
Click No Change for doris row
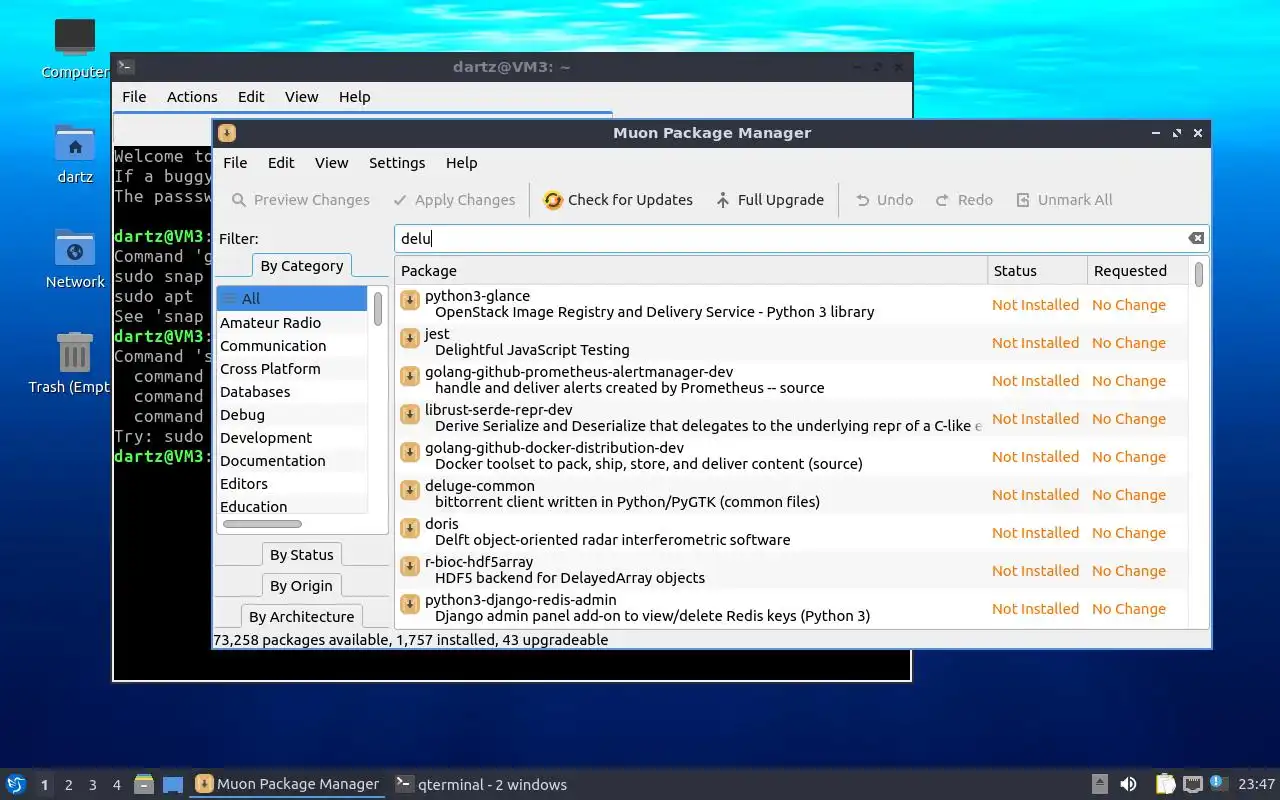click(x=1129, y=533)
